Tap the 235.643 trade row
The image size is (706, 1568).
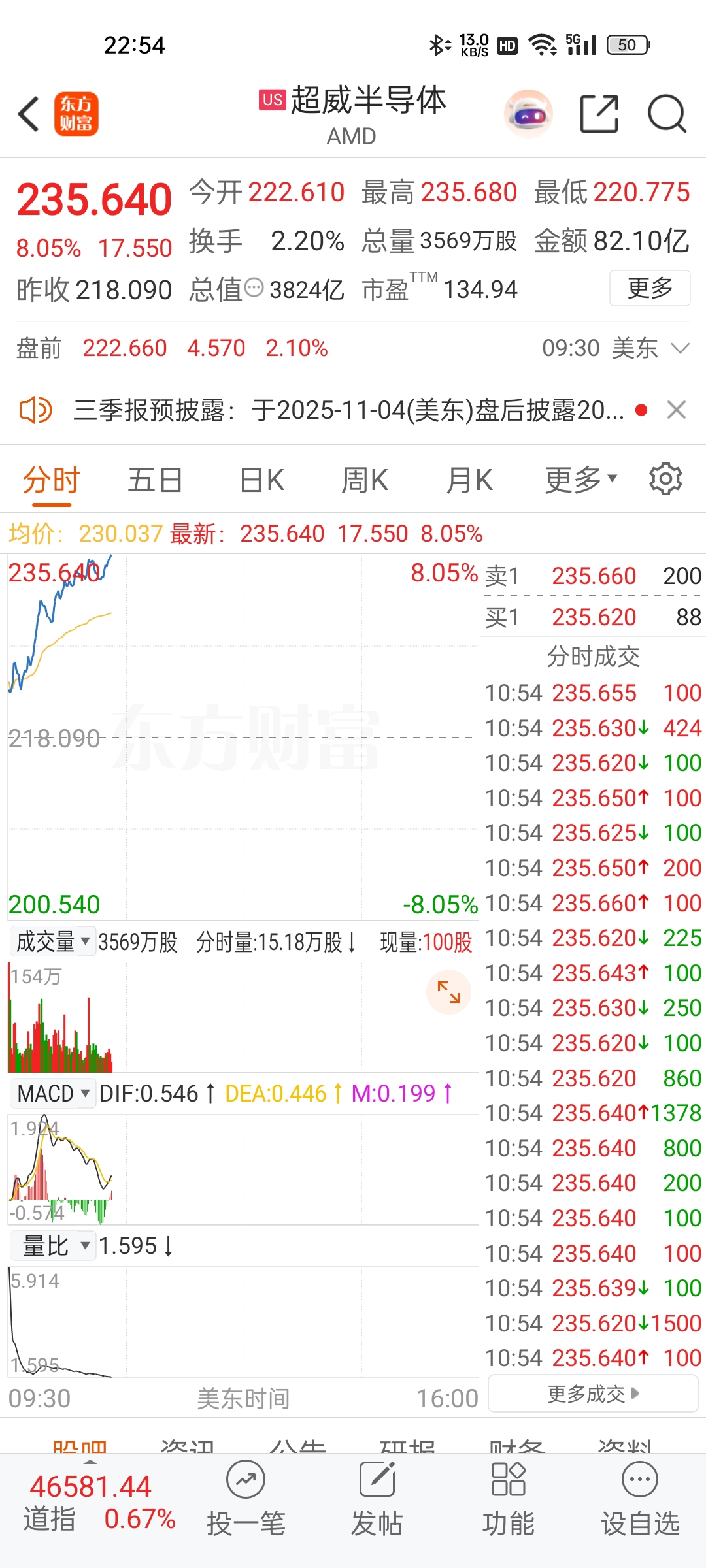593,973
